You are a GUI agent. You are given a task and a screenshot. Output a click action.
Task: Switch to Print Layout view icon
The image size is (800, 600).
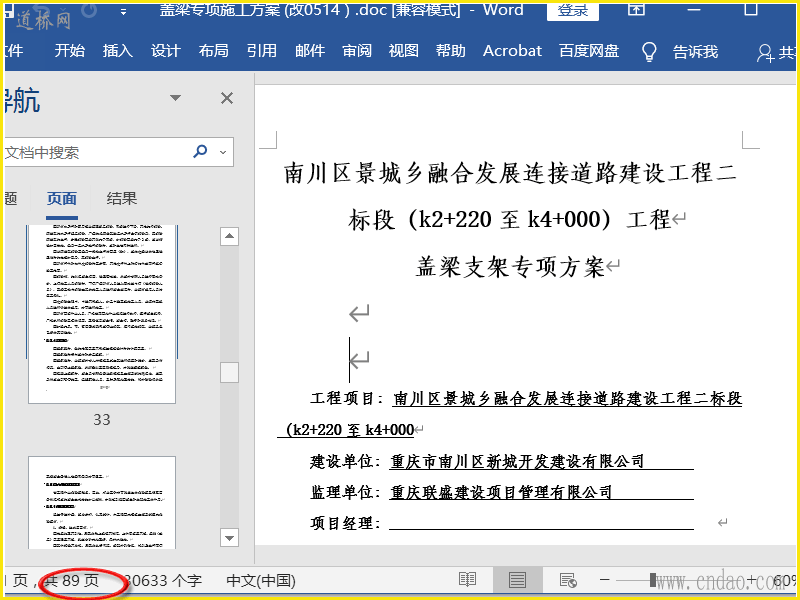coord(517,580)
